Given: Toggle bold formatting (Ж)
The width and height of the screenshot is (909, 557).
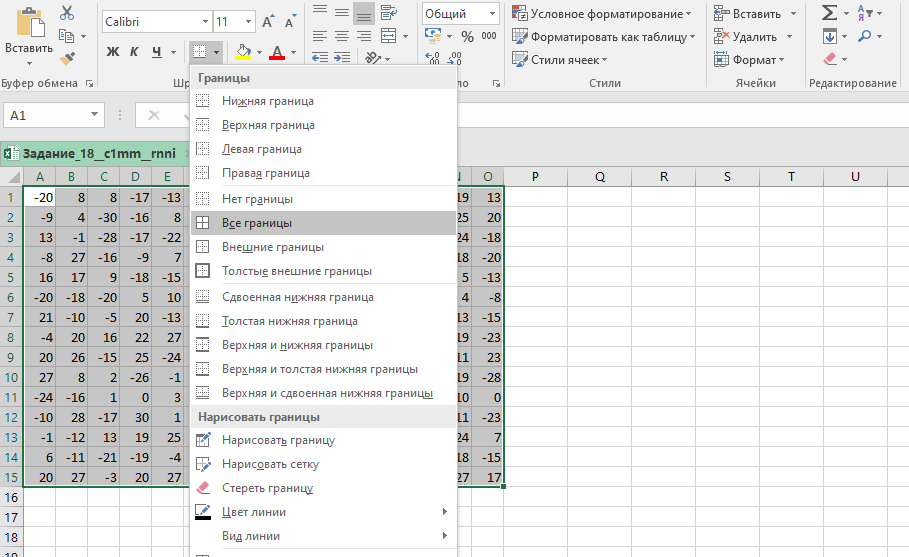Looking at the screenshot, I should [113, 52].
